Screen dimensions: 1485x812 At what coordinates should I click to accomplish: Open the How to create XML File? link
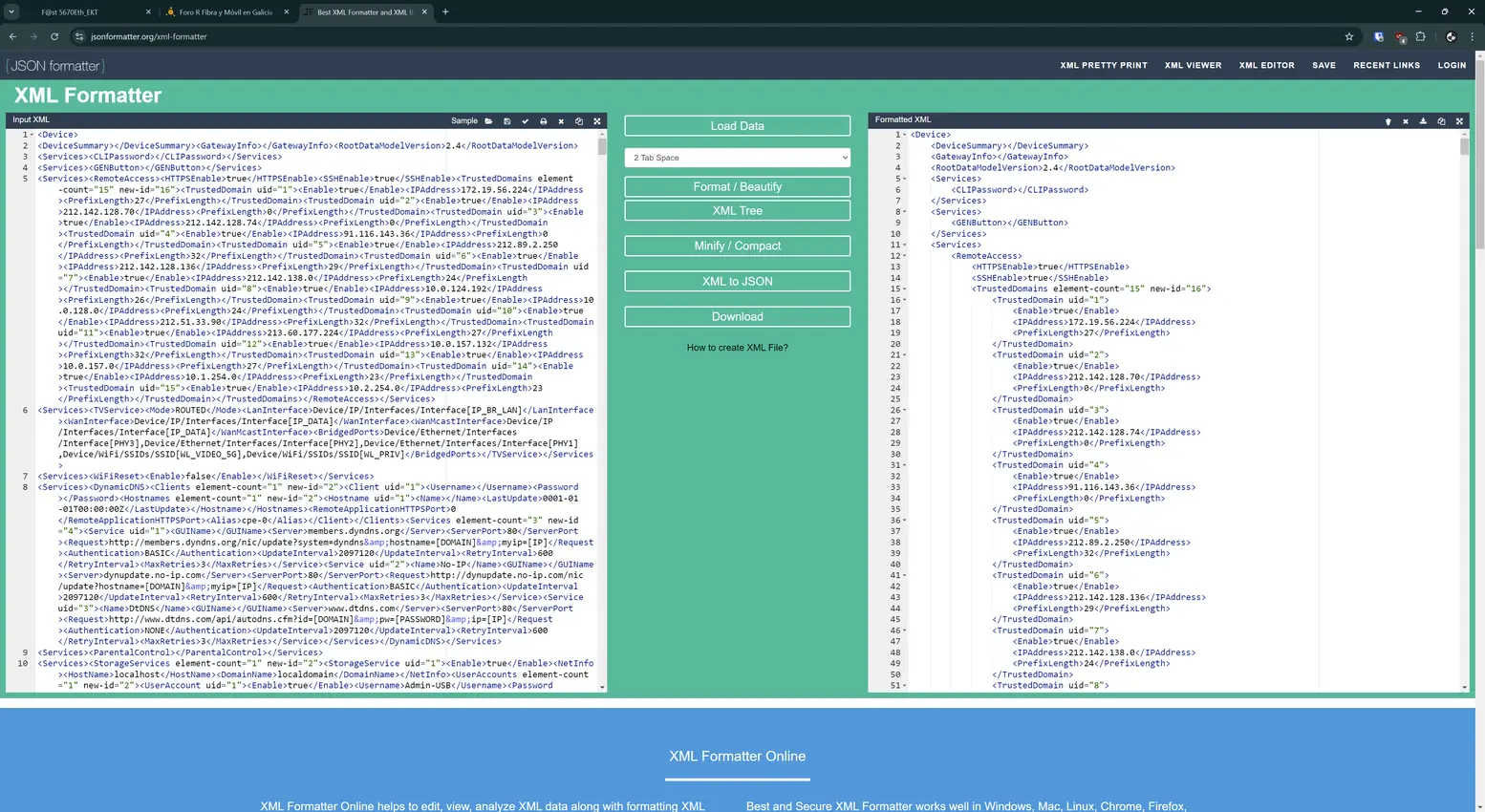coord(737,348)
